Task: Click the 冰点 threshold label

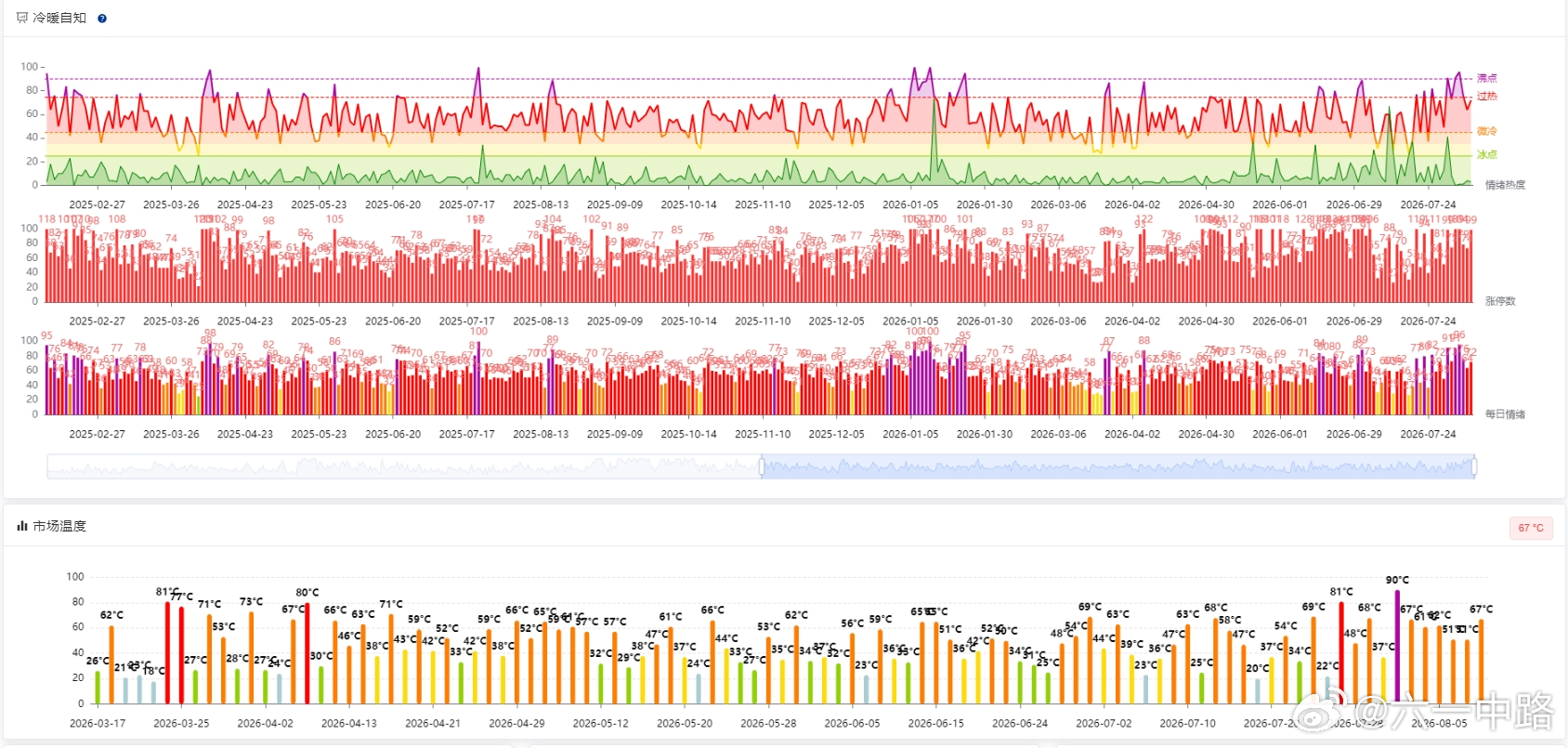Action: pos(1487,154)
